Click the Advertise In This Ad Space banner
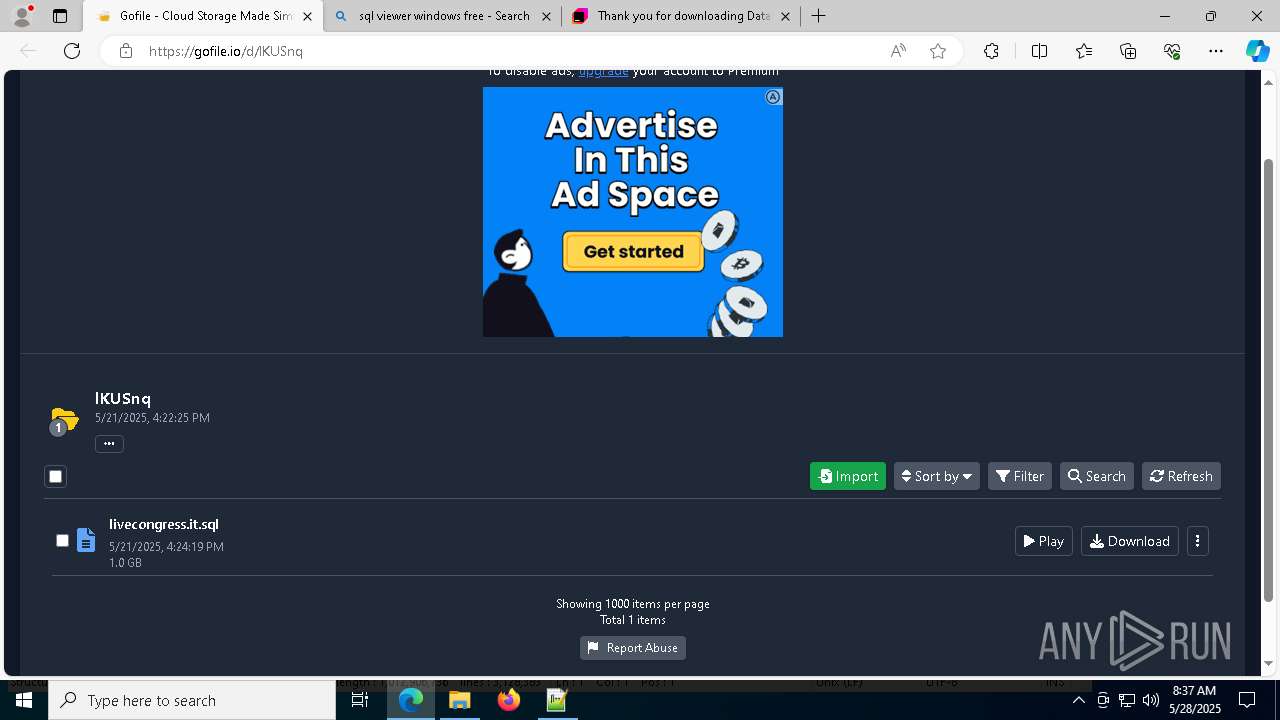The image size is (1280, 720). [633, 212]
